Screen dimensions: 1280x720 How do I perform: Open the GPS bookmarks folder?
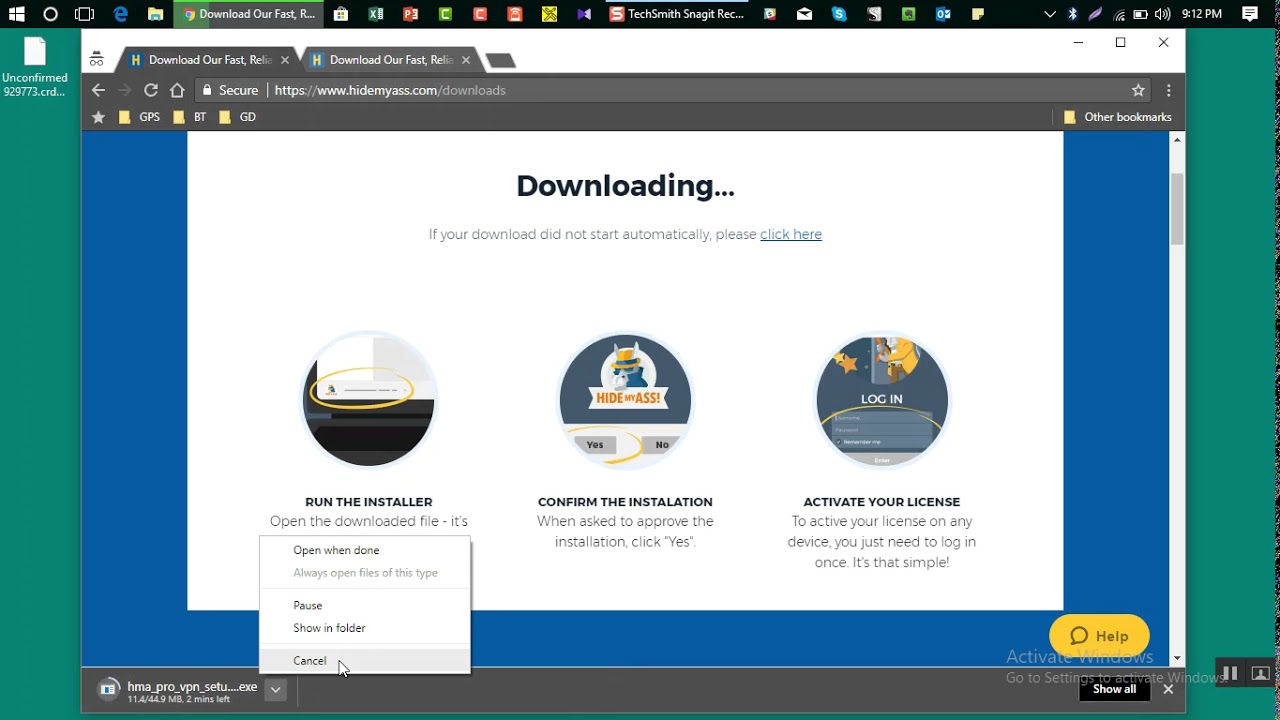139,117
